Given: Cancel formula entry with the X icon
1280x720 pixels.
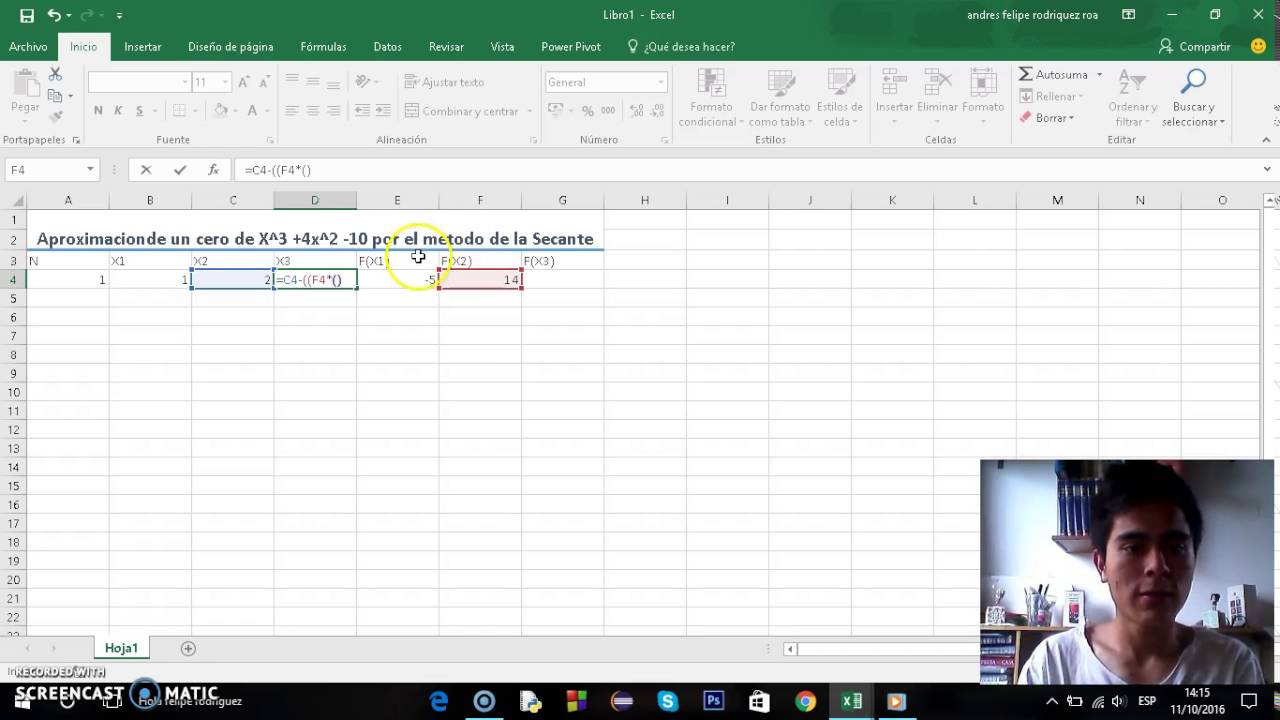Looking at the screenshot, I should (x=146, y=170).
